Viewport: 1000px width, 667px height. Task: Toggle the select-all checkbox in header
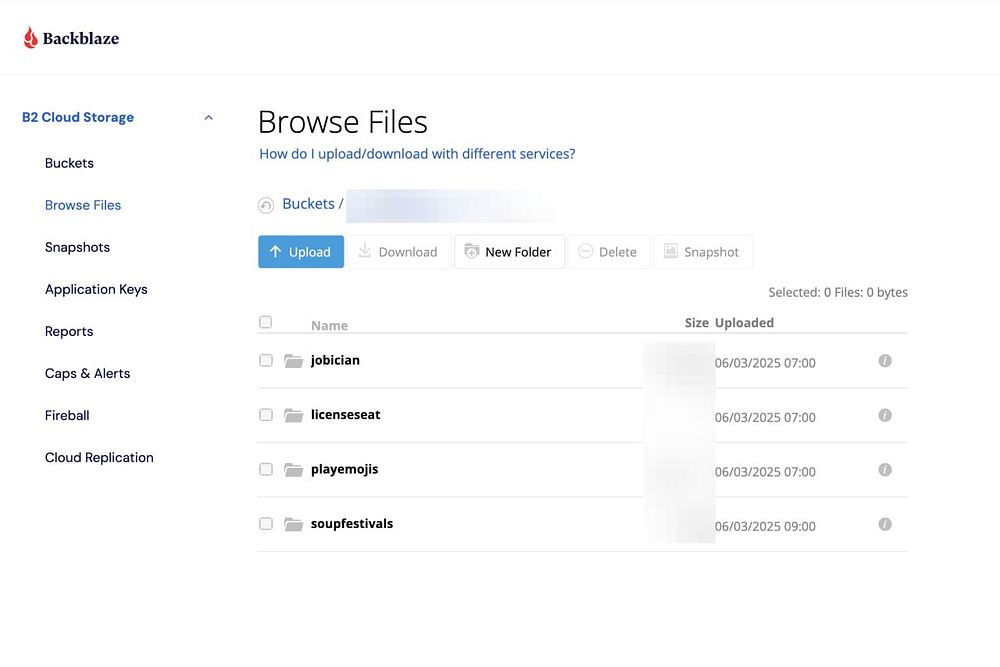click(266, 322)
